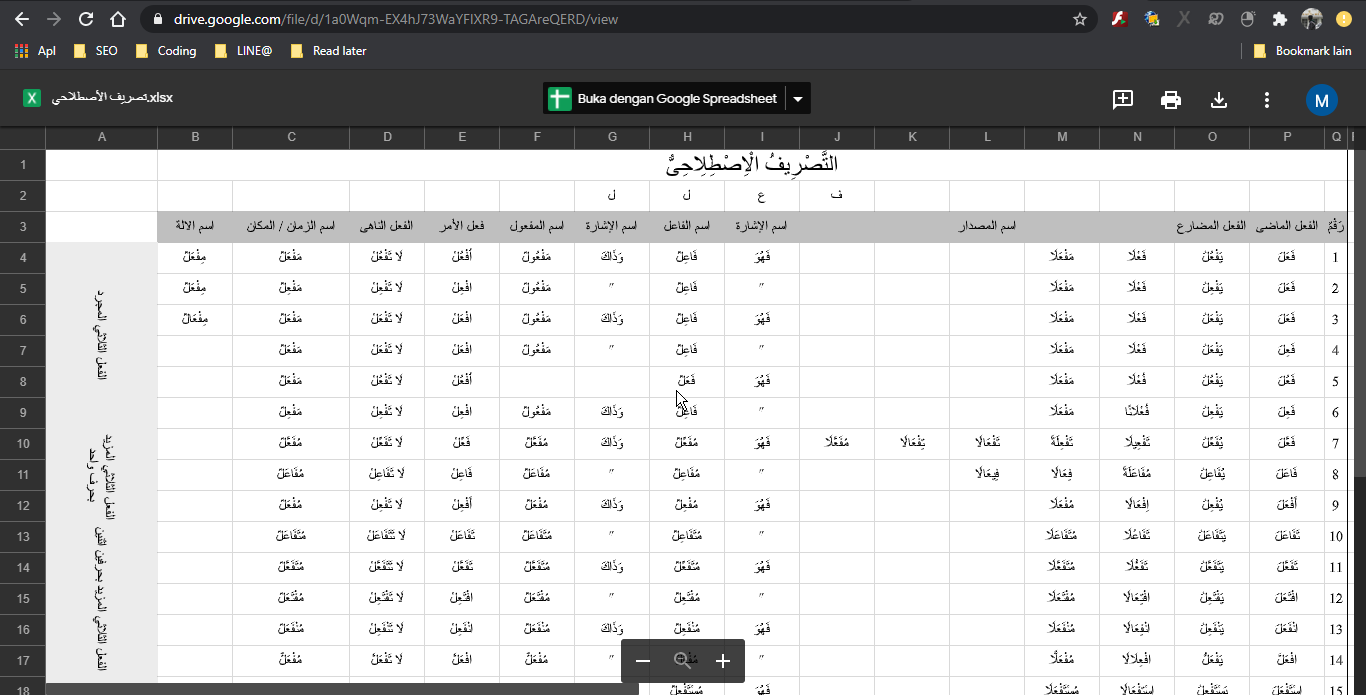
Task: Click the title cell التَّصْرِيفُ الإصْطِلاحِيُّ
Action: pos(753,164)
